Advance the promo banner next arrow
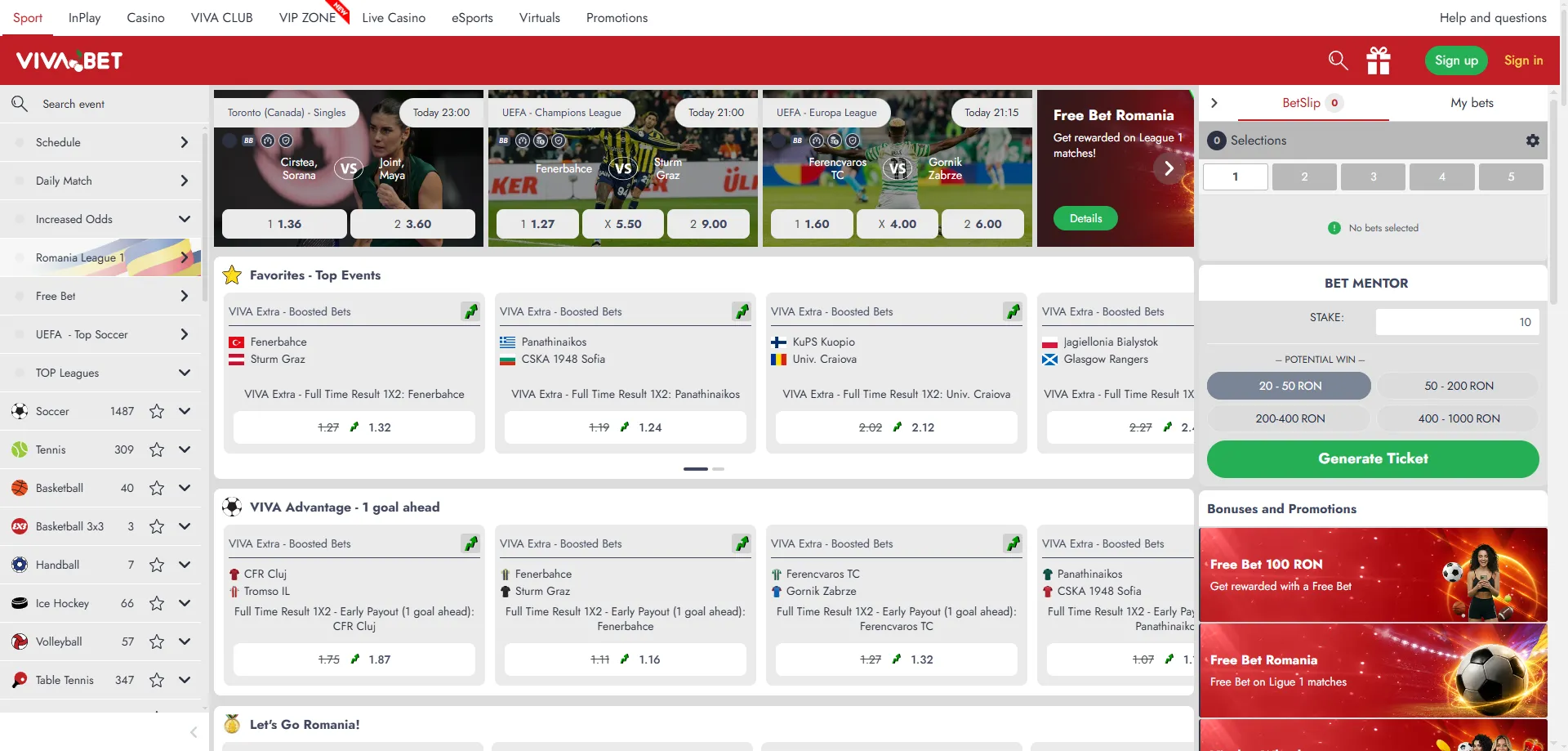Image resolution: width=1568 pixels, height=751 pixels. (1169, 168)
